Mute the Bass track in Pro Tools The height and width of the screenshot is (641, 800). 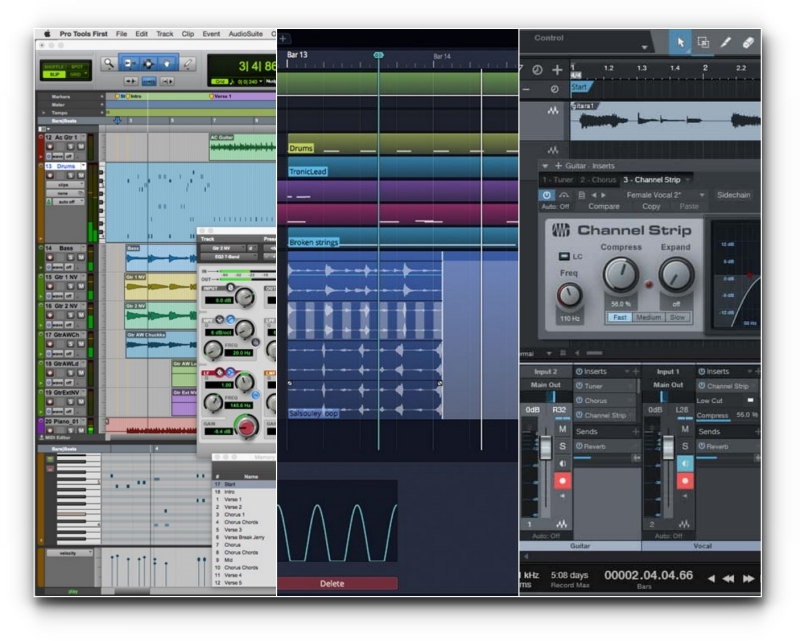(81, 257)
